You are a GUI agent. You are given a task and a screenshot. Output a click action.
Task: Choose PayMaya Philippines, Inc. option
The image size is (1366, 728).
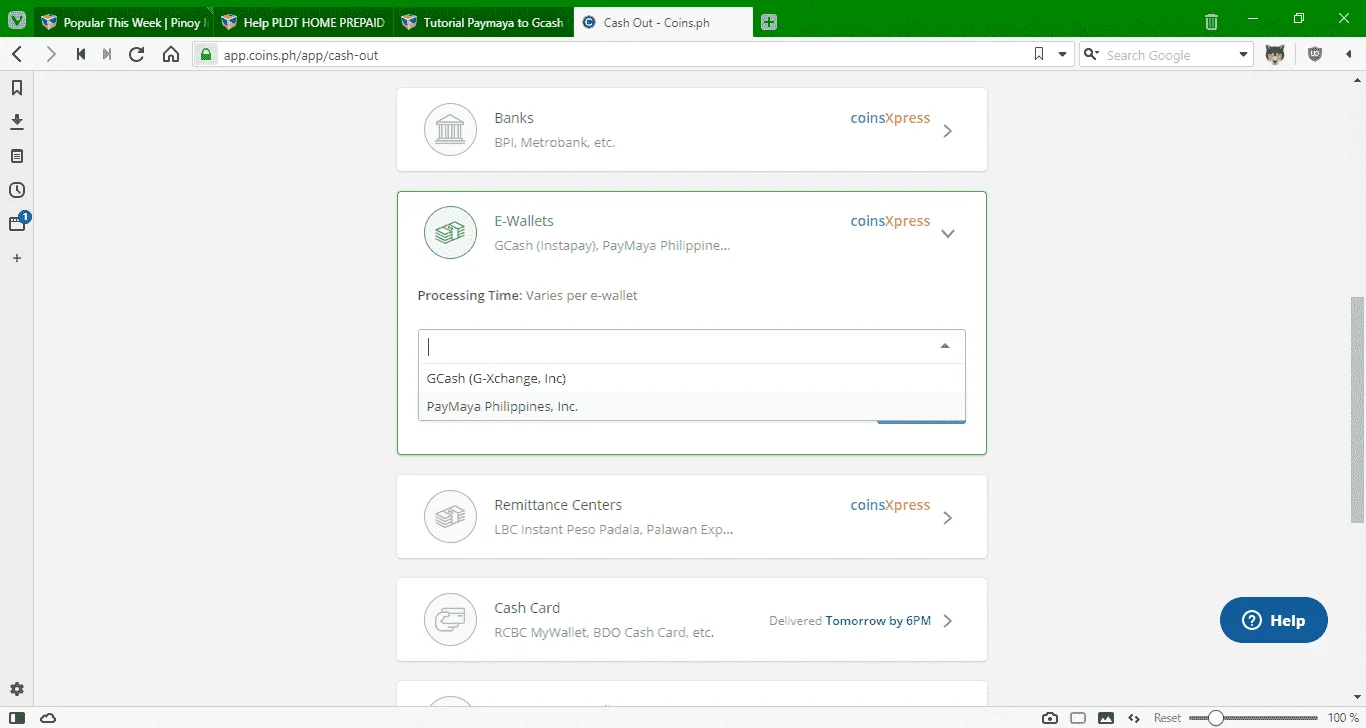click(691, 406)
